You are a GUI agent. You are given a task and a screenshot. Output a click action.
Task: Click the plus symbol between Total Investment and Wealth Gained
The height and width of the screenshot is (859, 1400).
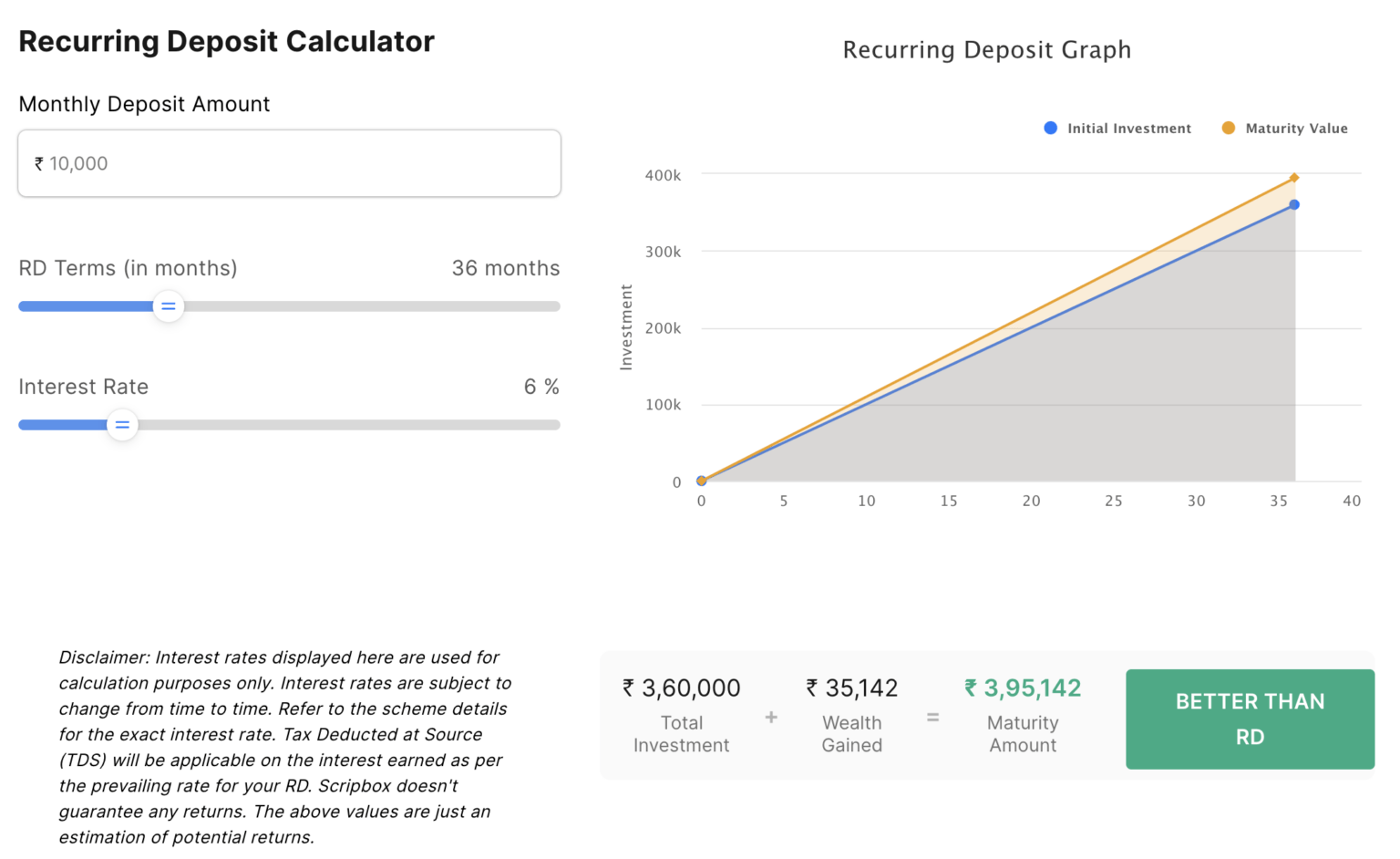click(x=771, y=717)
